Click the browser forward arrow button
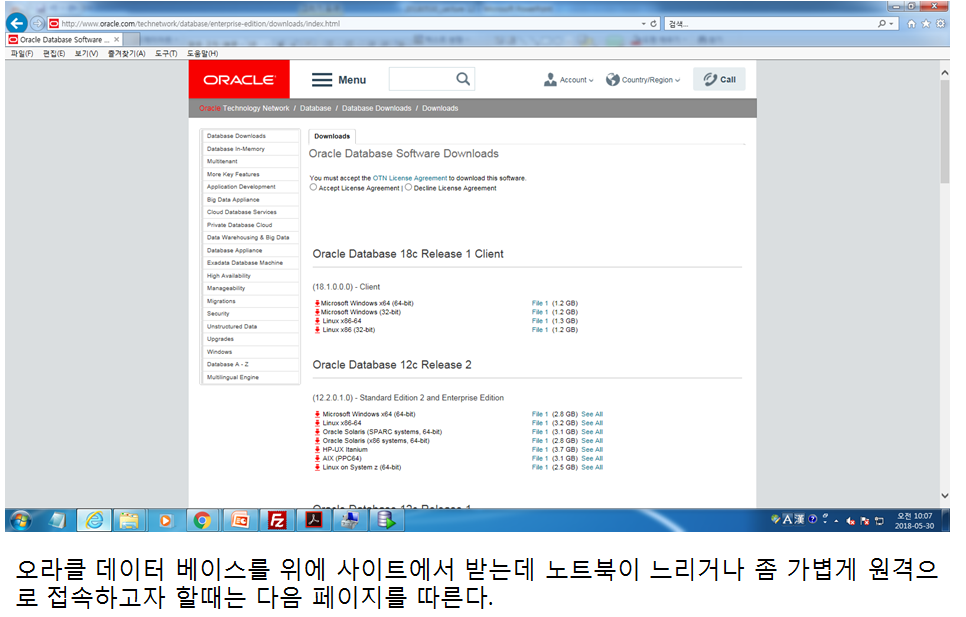966x617 pixels. click(38, 23)
